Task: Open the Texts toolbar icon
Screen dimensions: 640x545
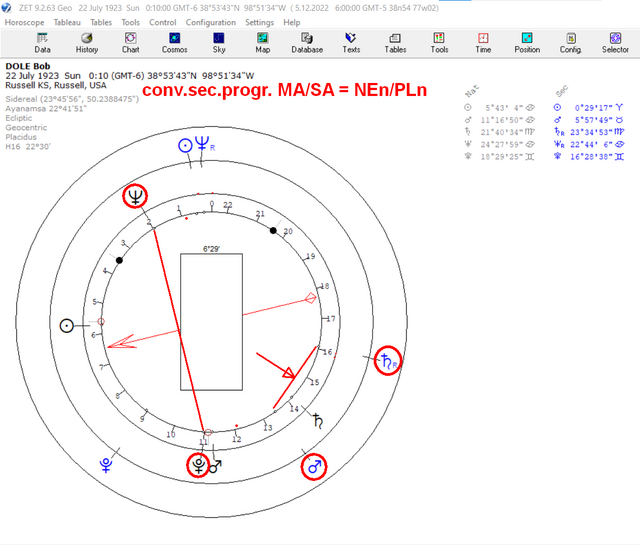Action: (x=351, y=43)
